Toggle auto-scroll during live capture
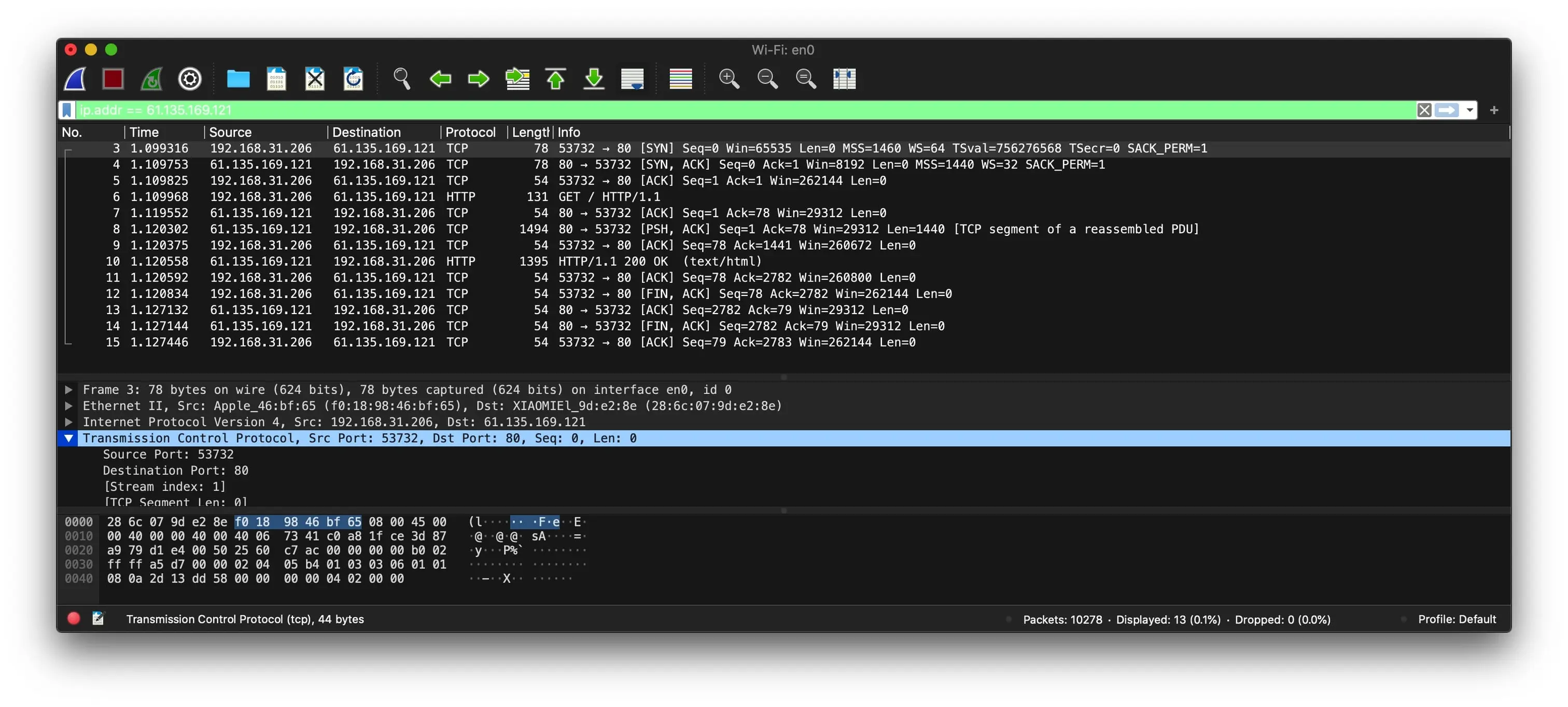 tap(633, 78)
